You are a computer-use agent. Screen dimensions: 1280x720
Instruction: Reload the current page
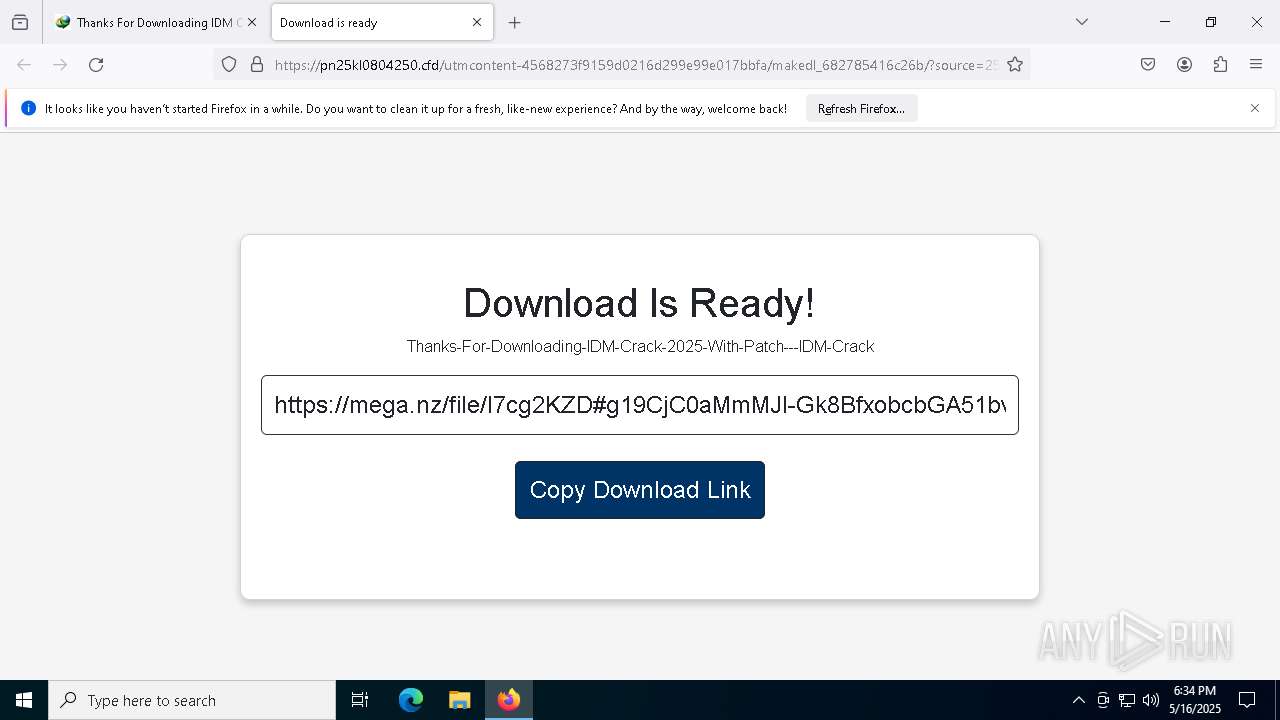tap(96, 65)
